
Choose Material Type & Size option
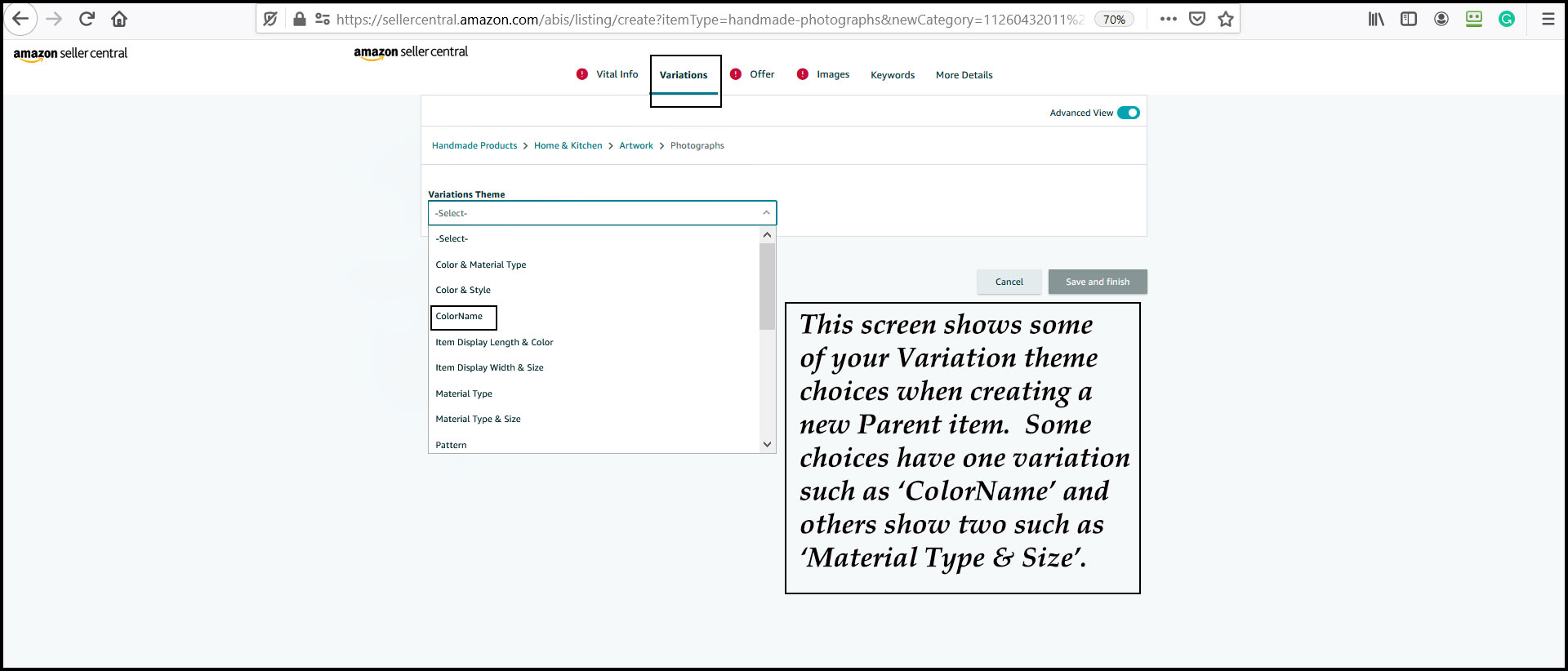tap(478, 420)
